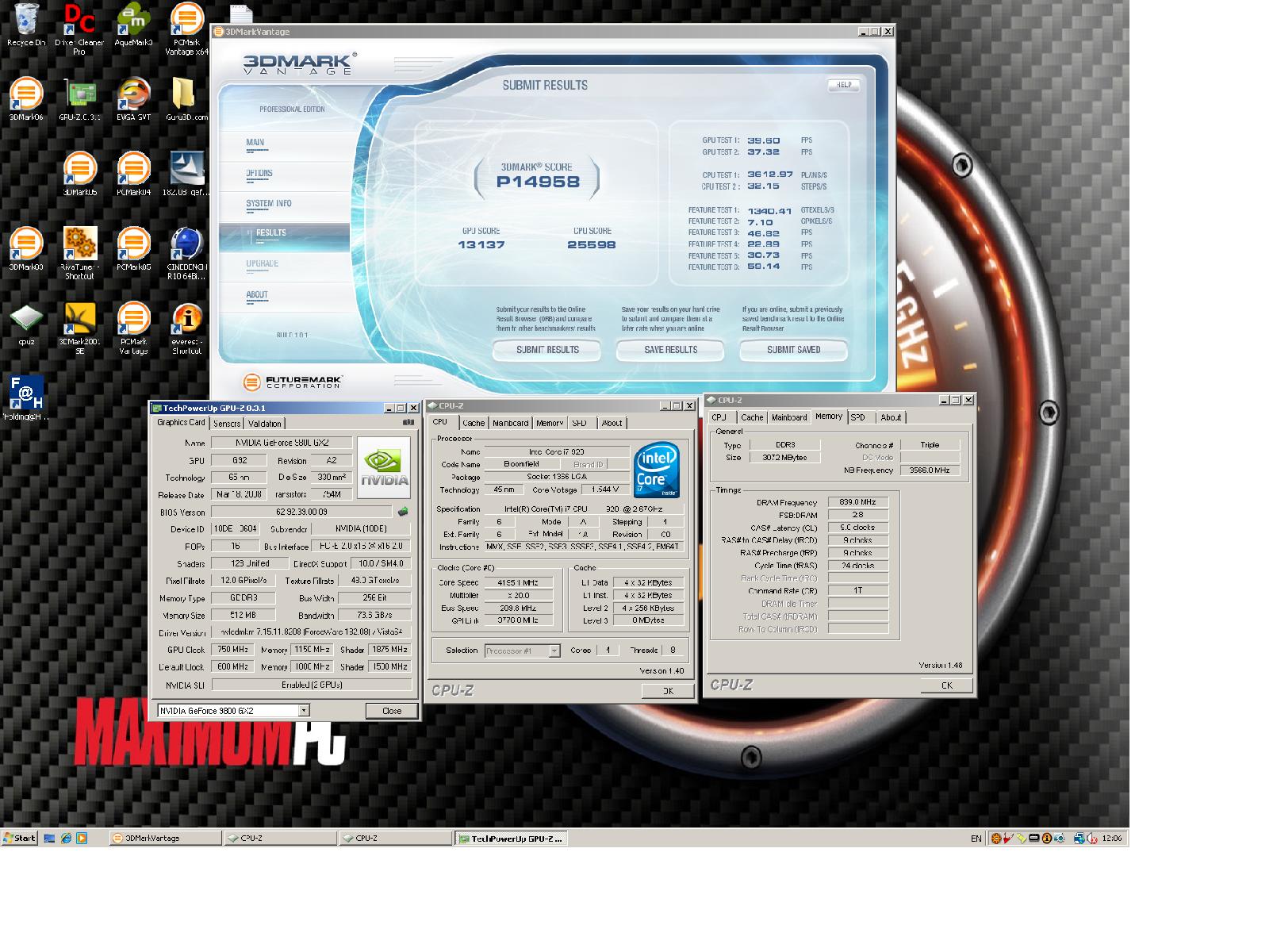Select the Graphics Card tab in GPU-Z
1277x952 pixels.
(x=181, y=423)
